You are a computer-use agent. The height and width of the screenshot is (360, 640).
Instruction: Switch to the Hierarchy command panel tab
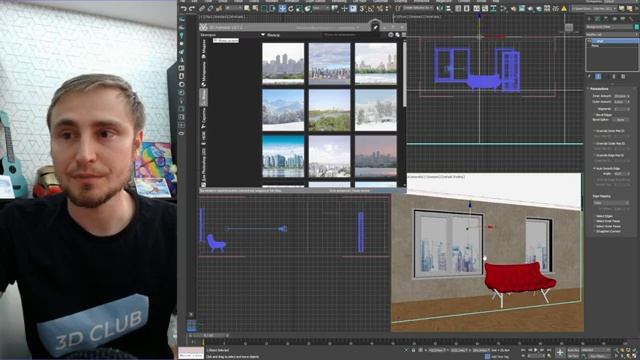(606, 19)
